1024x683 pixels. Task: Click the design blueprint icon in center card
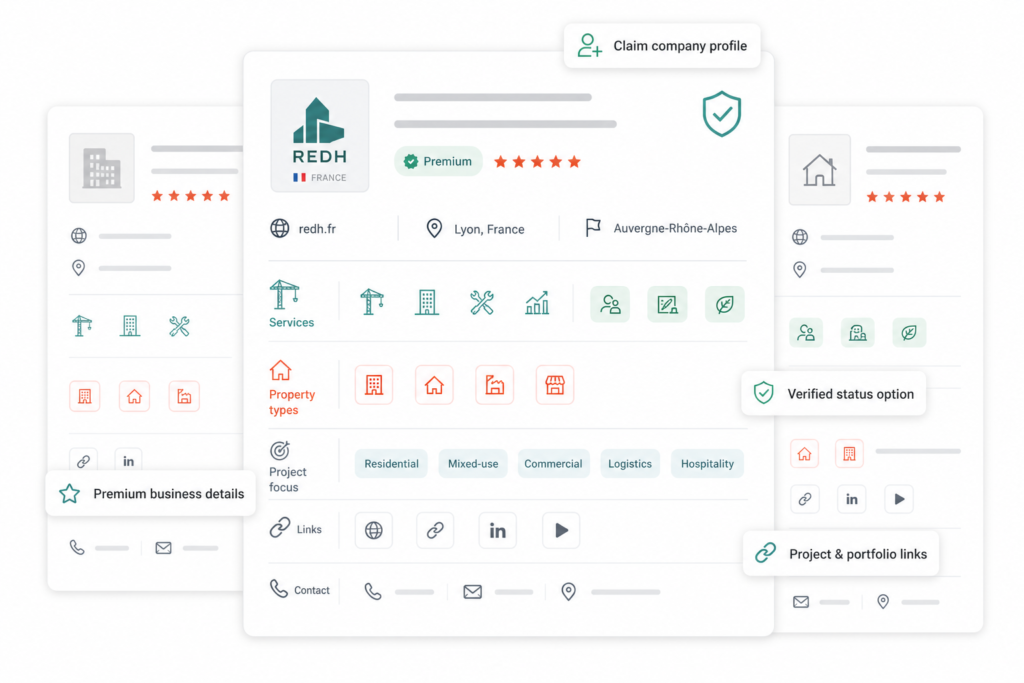coord(667,304)
